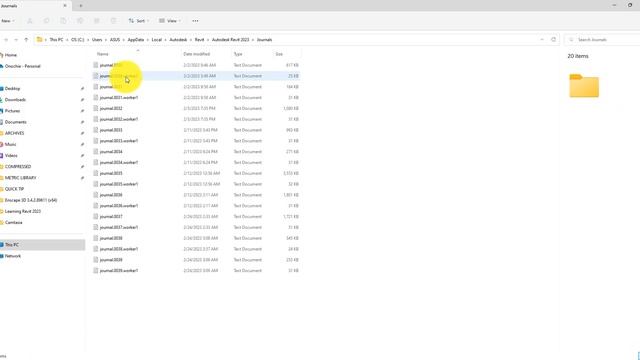
Task: Click the Copy icon in the toolbar
Action: [47, 21]
